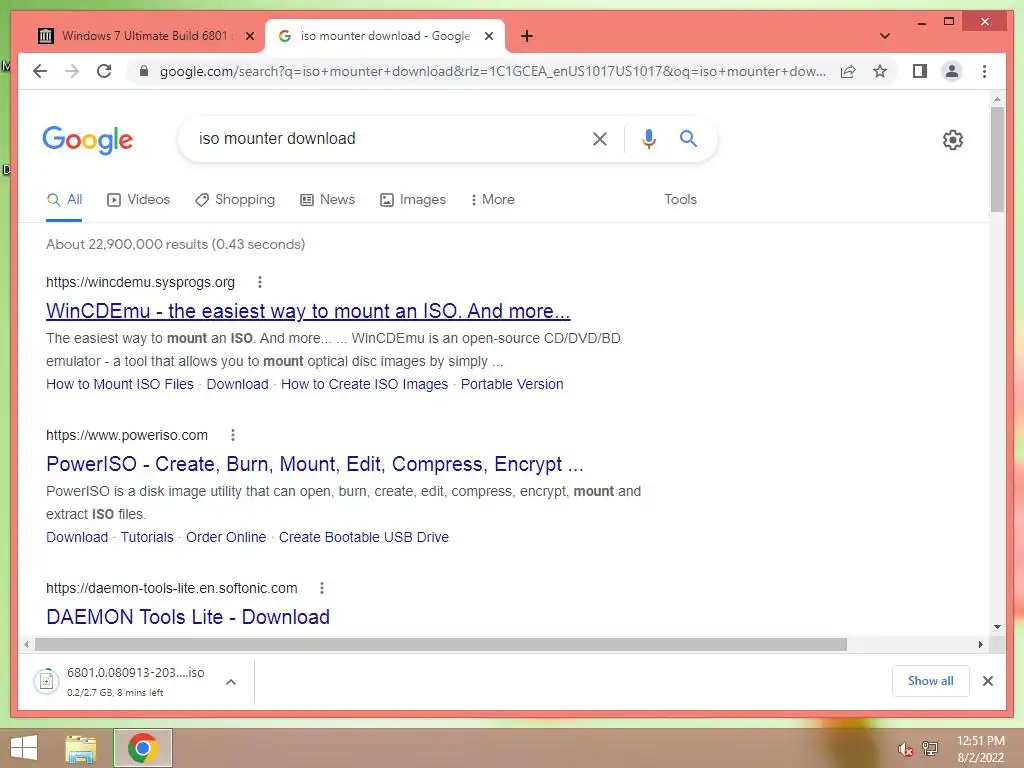Open options for the poweriso.com result
The width and height of the screenshot is (1024, 768).
[233, 435]
